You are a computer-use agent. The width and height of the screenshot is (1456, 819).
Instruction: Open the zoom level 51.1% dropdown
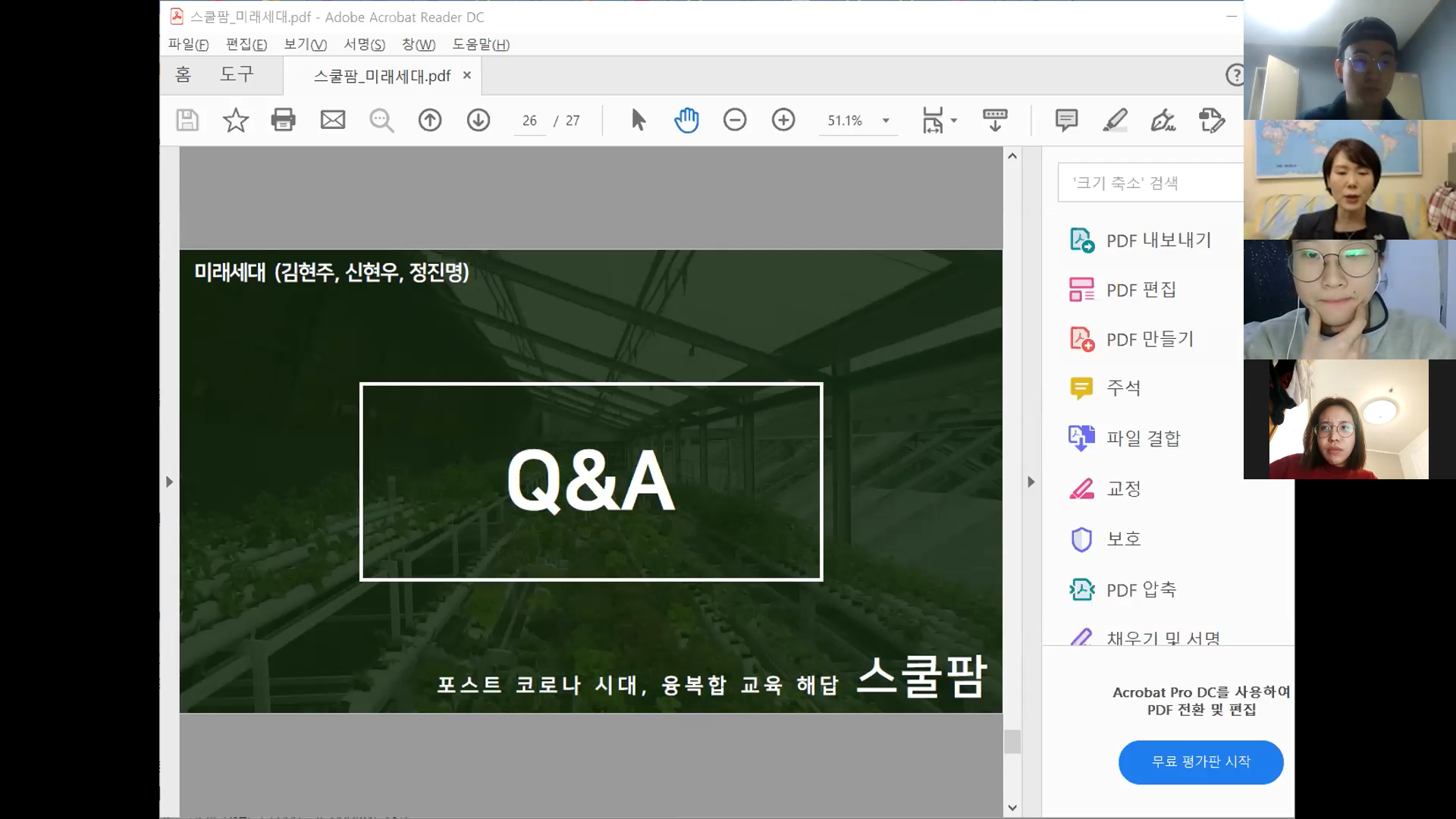coord(886,121)
